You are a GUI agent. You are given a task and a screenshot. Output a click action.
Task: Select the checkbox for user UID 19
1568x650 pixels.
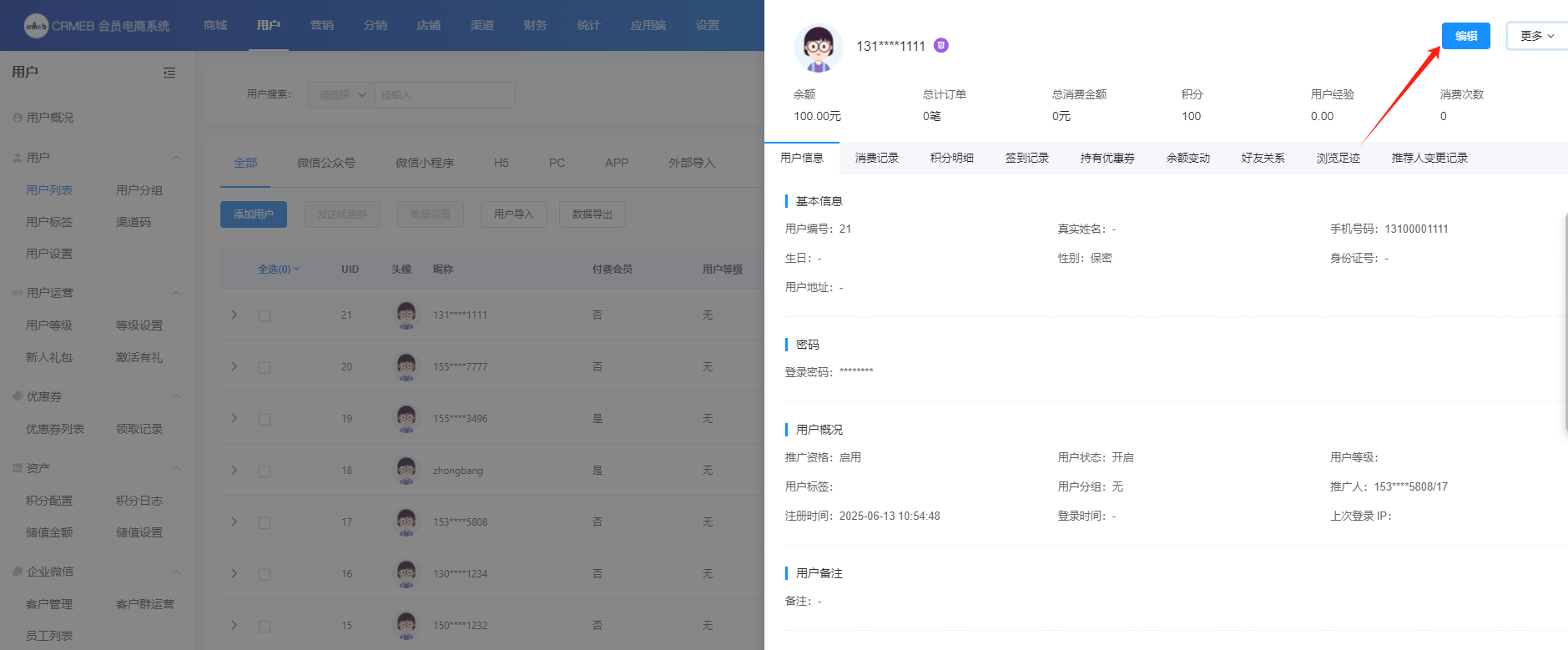click(x=265, y=420)
